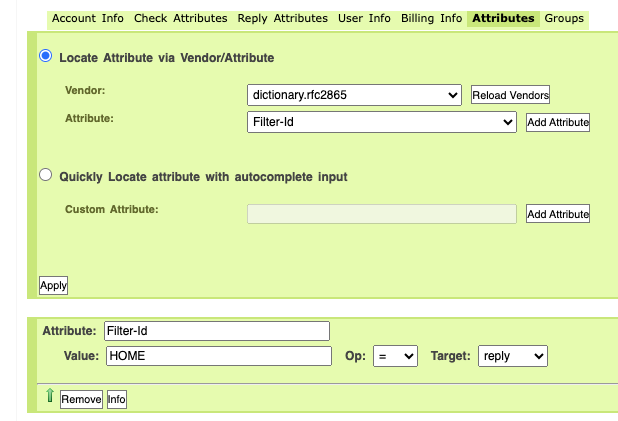Image resolution: width=618 pixels, height=421 pixels.
Task: Select Quickly Locate attribute with autocomplete radio
Action: click(x=45, y=176)
